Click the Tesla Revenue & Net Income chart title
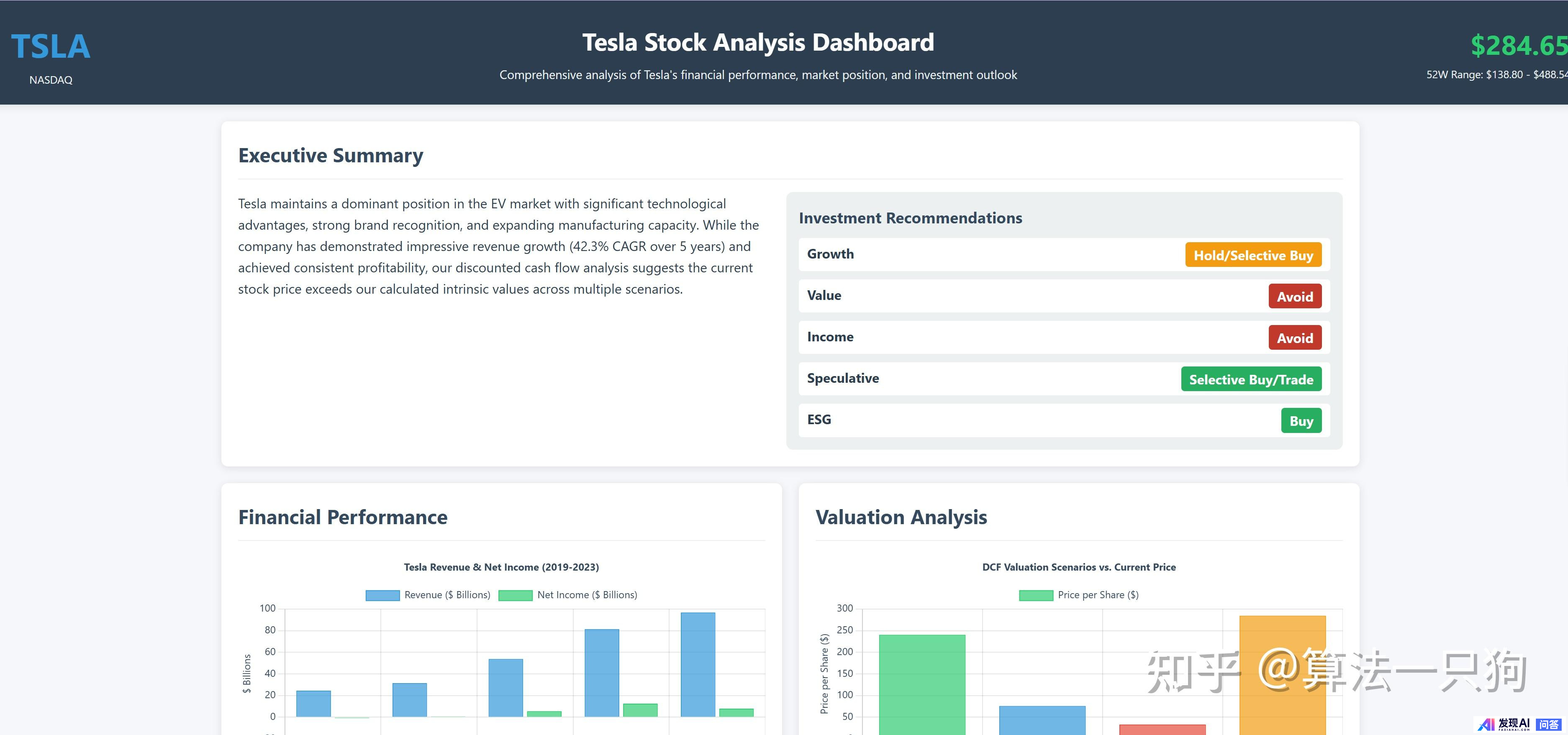Image resolution: width=1568 pixels, height=735 pixels. point(501,567)
